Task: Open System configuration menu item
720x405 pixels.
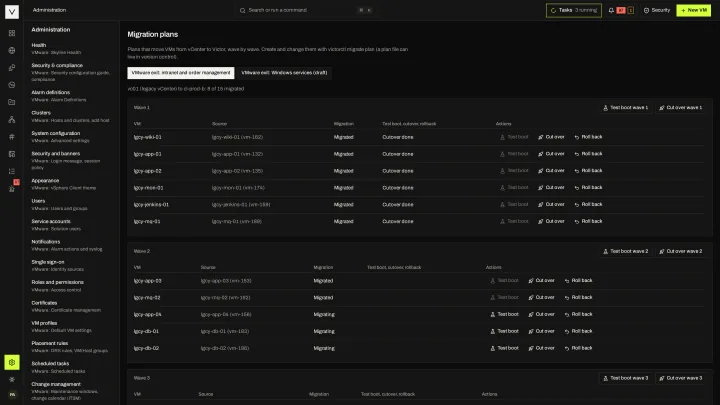Action: 71,137
